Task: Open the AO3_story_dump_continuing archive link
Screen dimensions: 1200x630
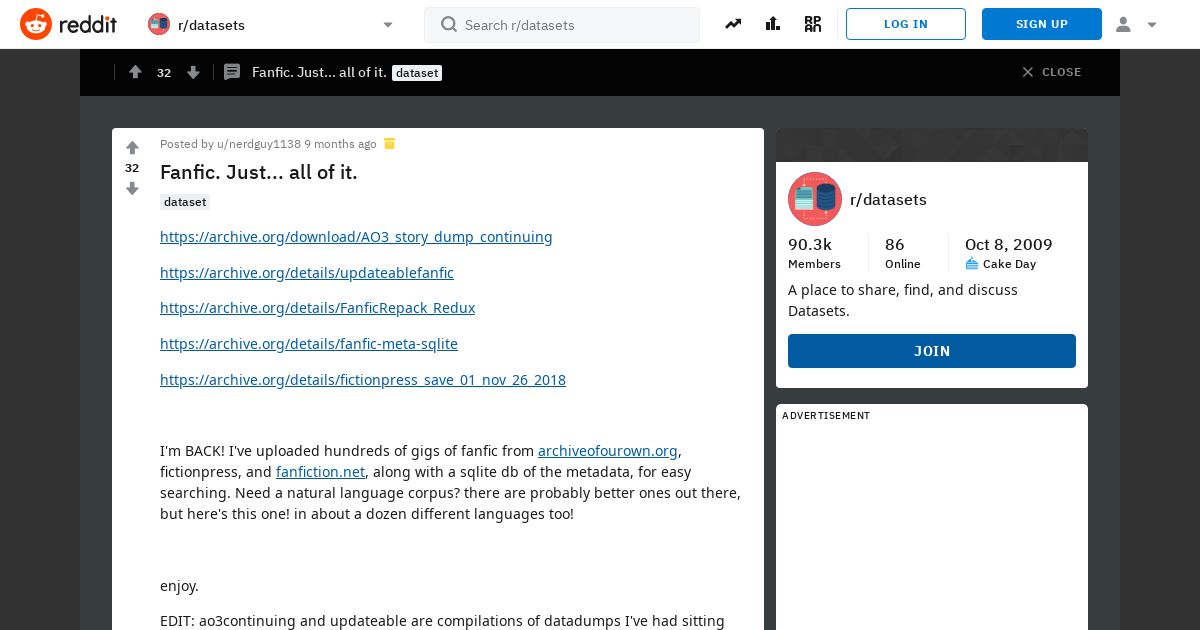Action: coord(356,237)
